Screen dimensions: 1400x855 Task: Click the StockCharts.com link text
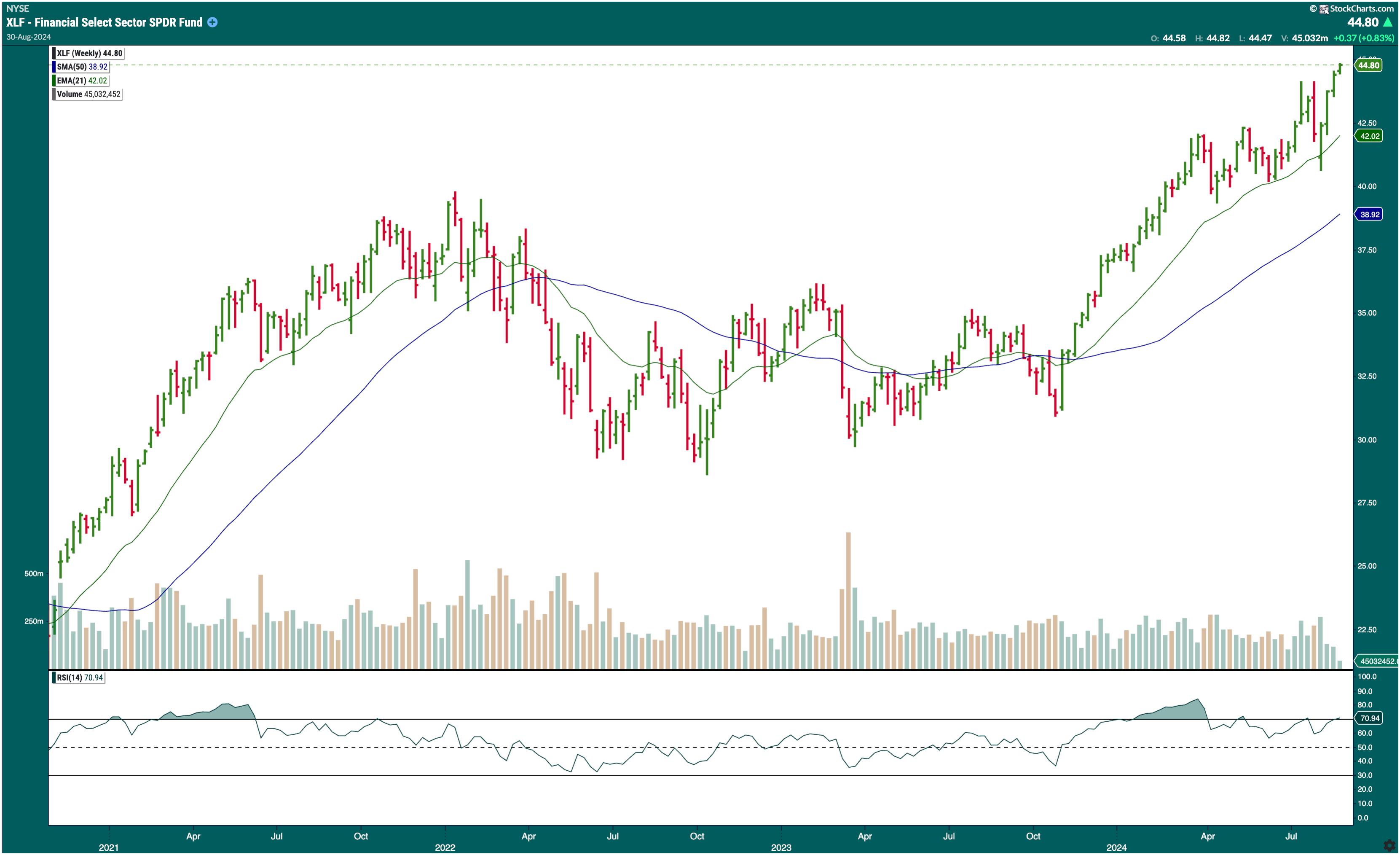1361,8
